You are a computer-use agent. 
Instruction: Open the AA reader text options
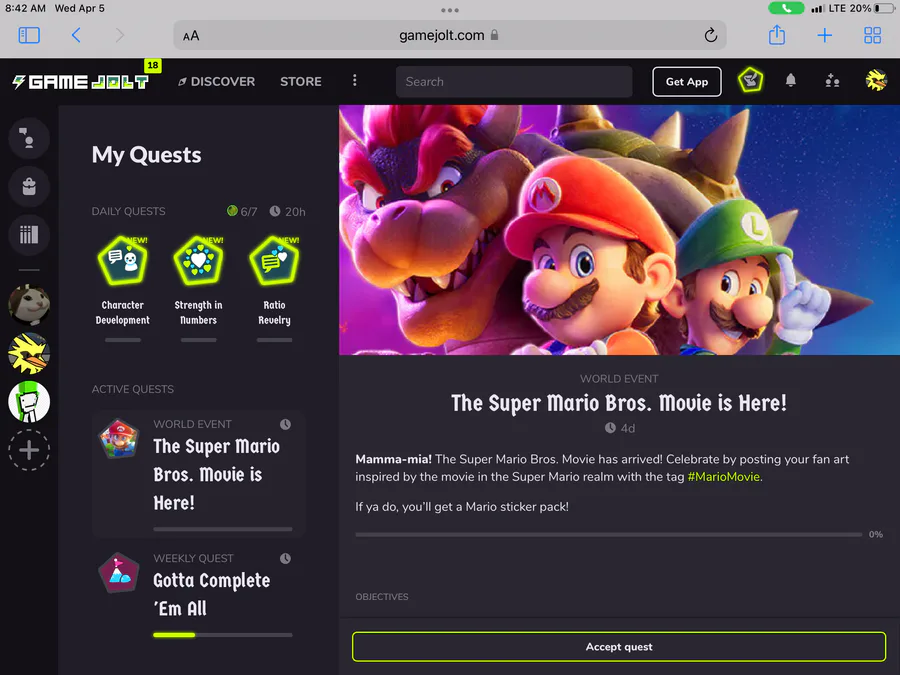[191, 36]
